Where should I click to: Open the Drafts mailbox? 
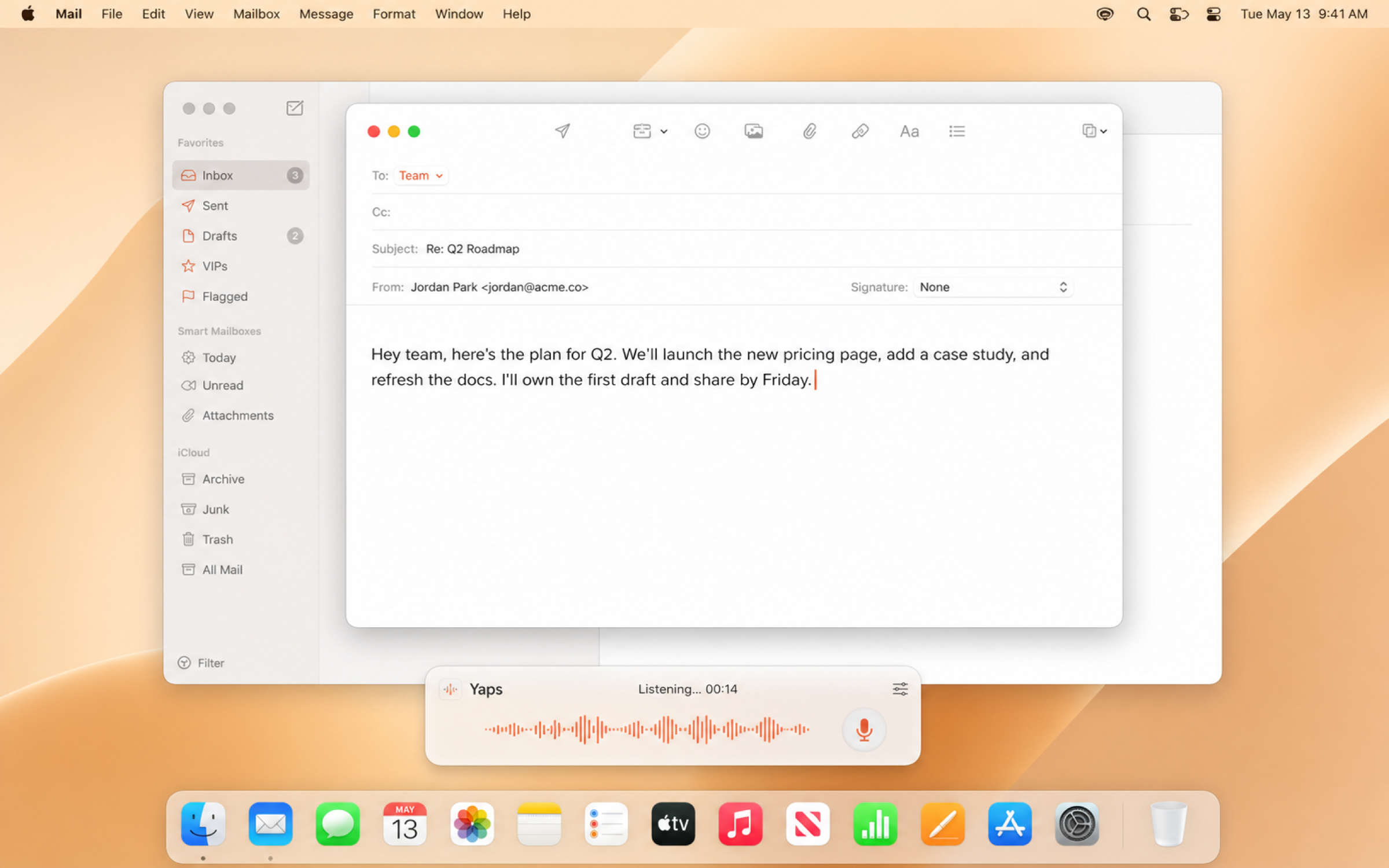241,236
